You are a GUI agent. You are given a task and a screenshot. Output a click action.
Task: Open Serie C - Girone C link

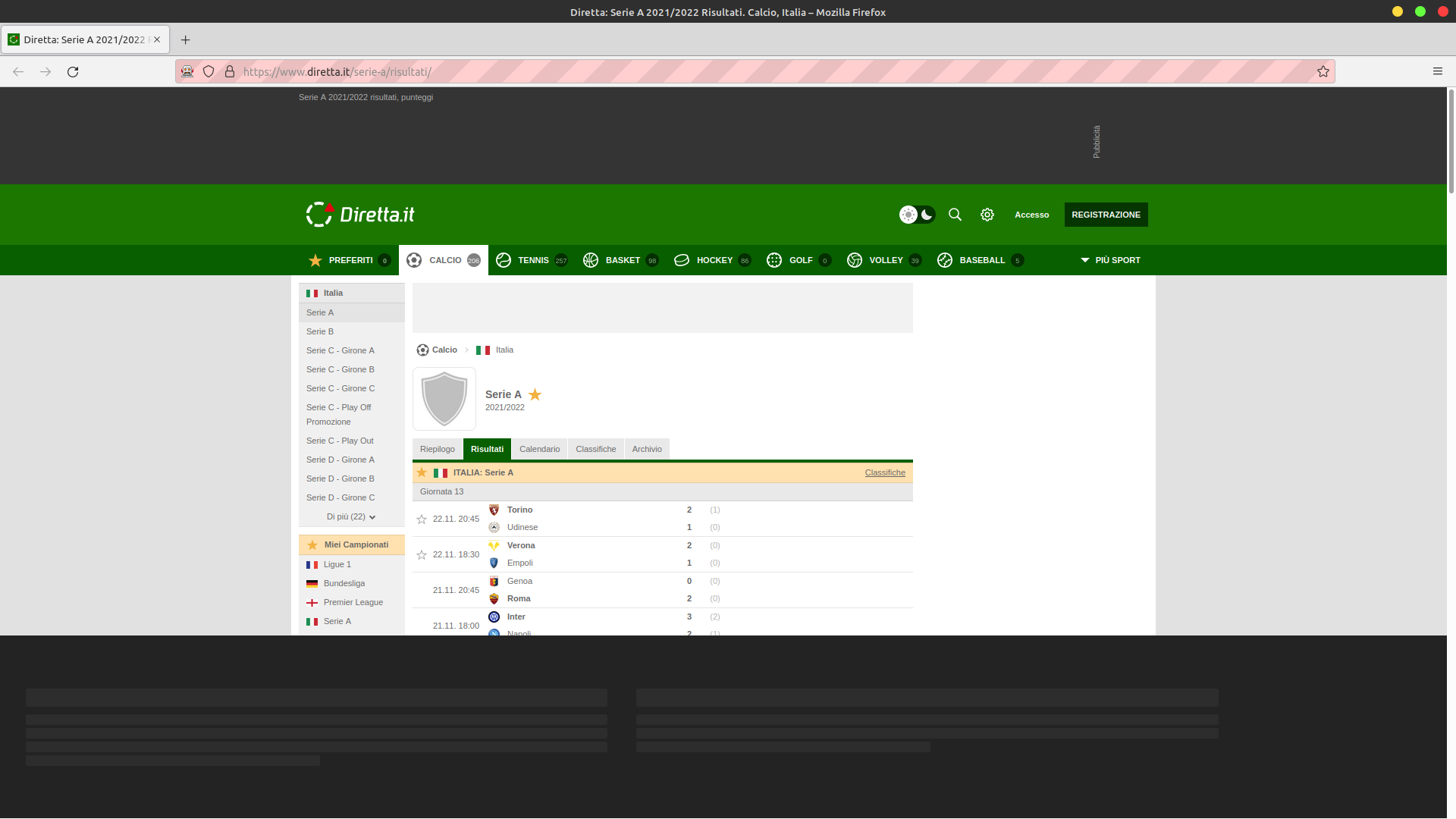(340, 388)
